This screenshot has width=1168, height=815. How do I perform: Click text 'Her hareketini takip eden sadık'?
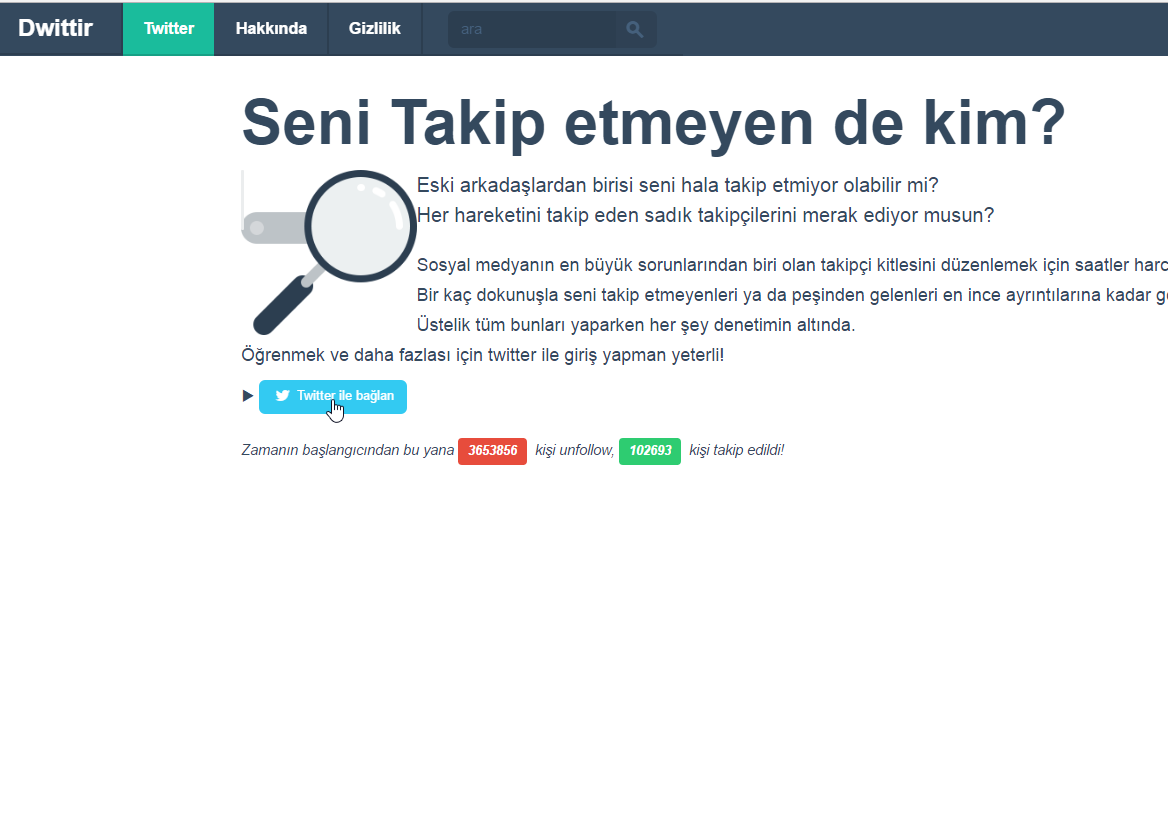click(x=556, y=215)
